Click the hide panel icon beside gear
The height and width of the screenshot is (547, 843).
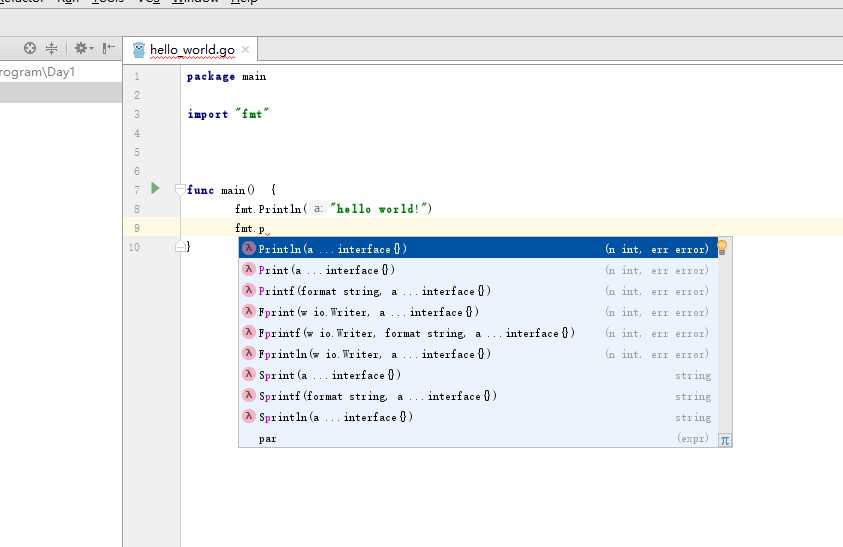pyautogui.click(x=109, y=48)
